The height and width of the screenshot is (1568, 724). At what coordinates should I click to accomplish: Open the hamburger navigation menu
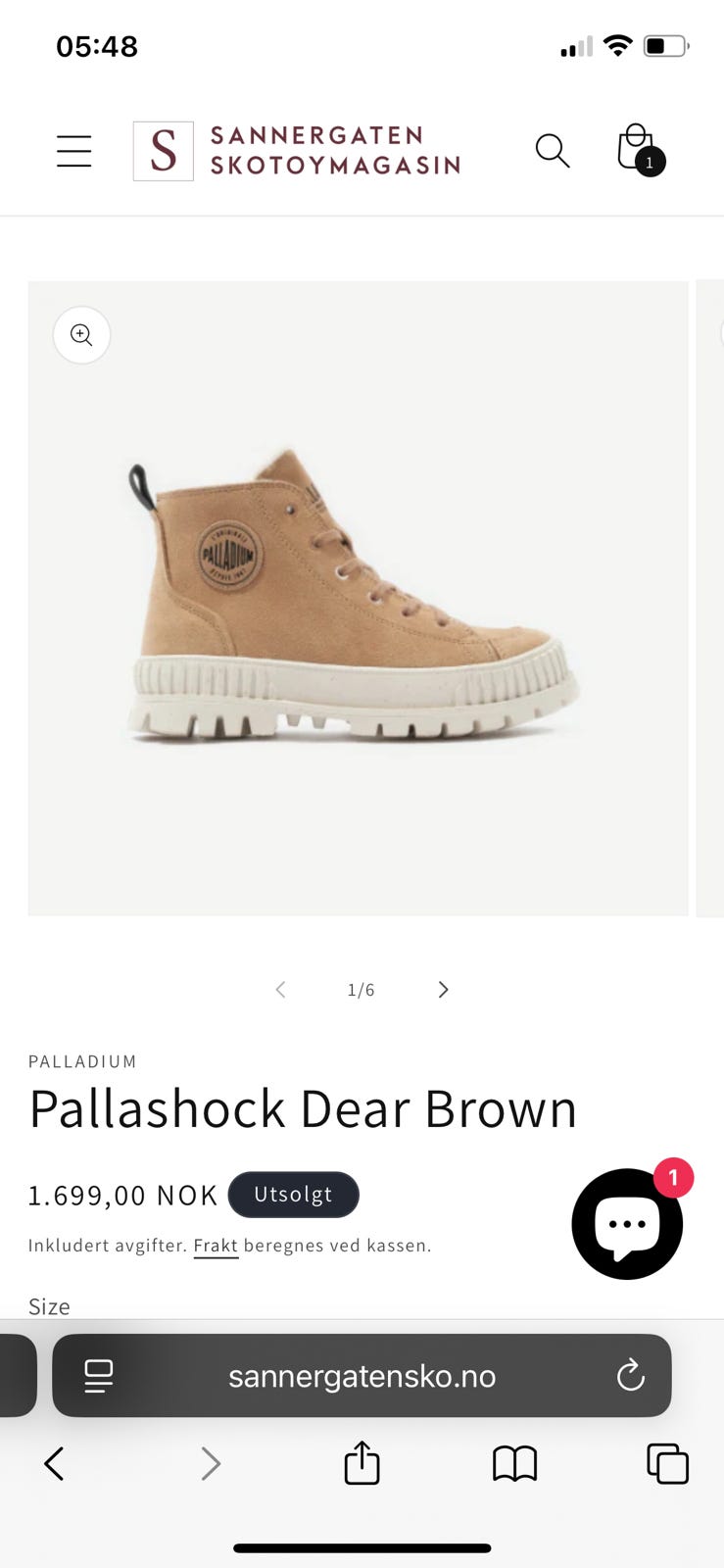click(73, 151)
